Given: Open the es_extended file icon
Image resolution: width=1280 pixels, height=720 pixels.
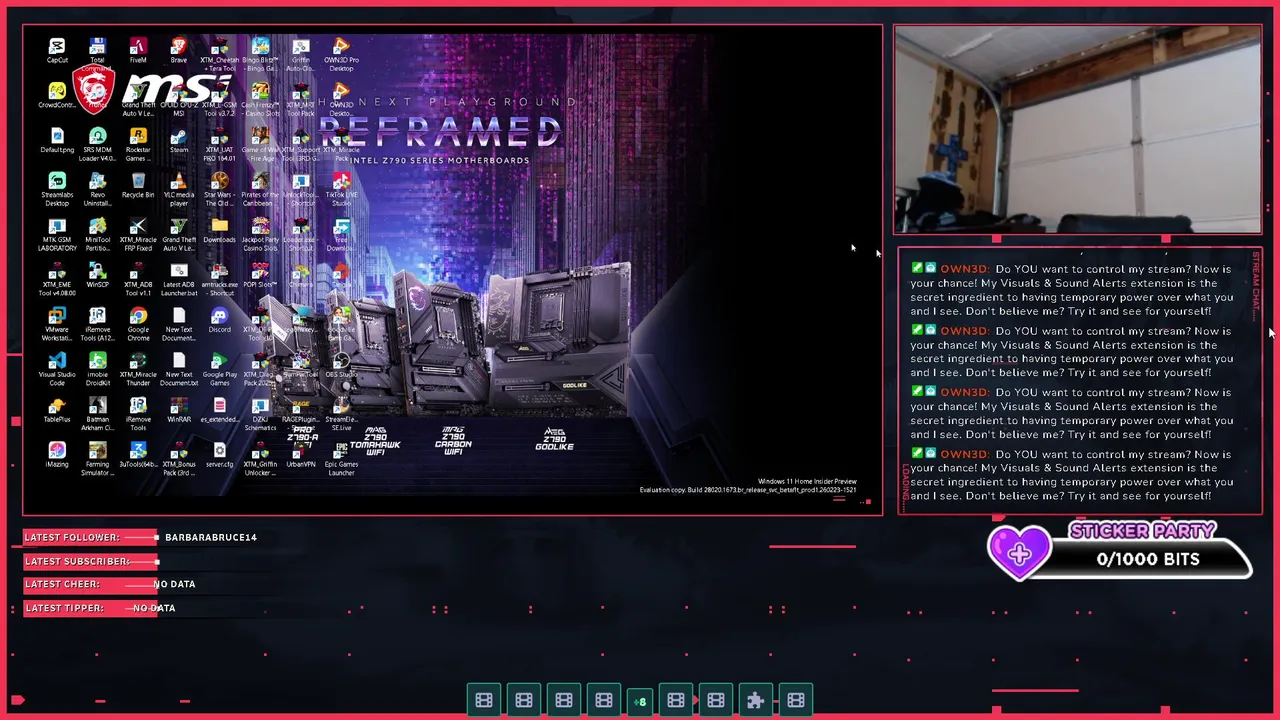Looking at the screenshot, I should pyautogui.click(x=219, y=411).
